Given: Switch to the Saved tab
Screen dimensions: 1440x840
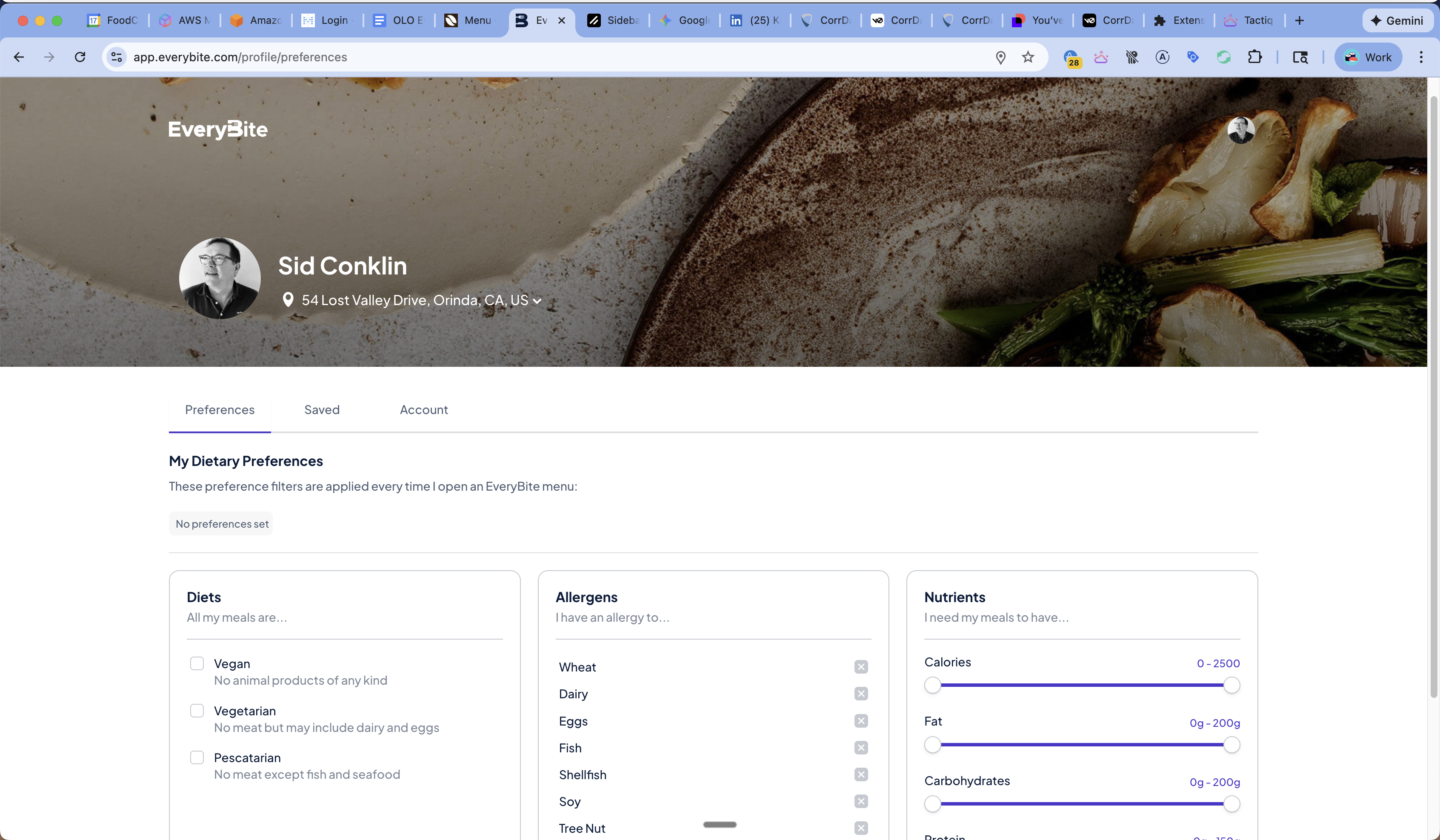Looking at the screenshot, I should [x=322, y=410].
